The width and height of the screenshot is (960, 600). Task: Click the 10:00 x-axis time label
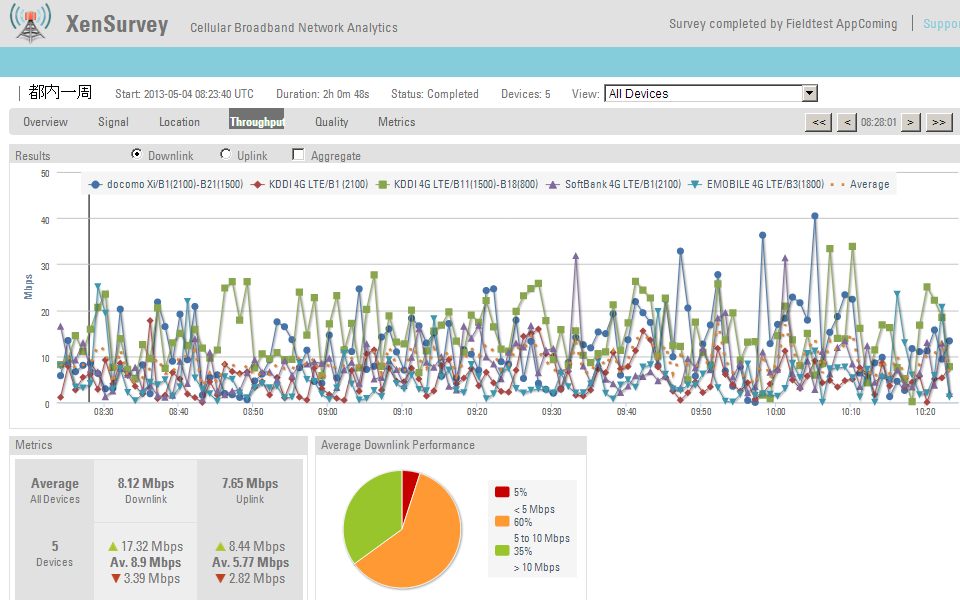pos(776,412)
